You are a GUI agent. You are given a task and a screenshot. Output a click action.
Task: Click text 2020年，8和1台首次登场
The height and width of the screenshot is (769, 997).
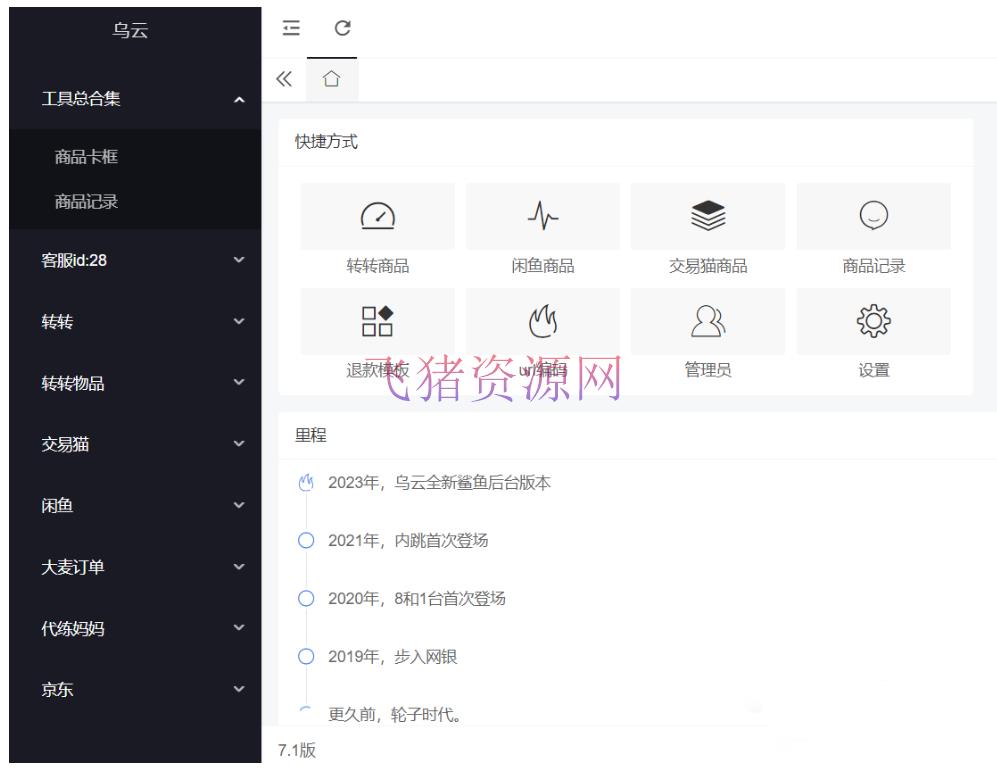pyautogui.click(x=416, y=599)
